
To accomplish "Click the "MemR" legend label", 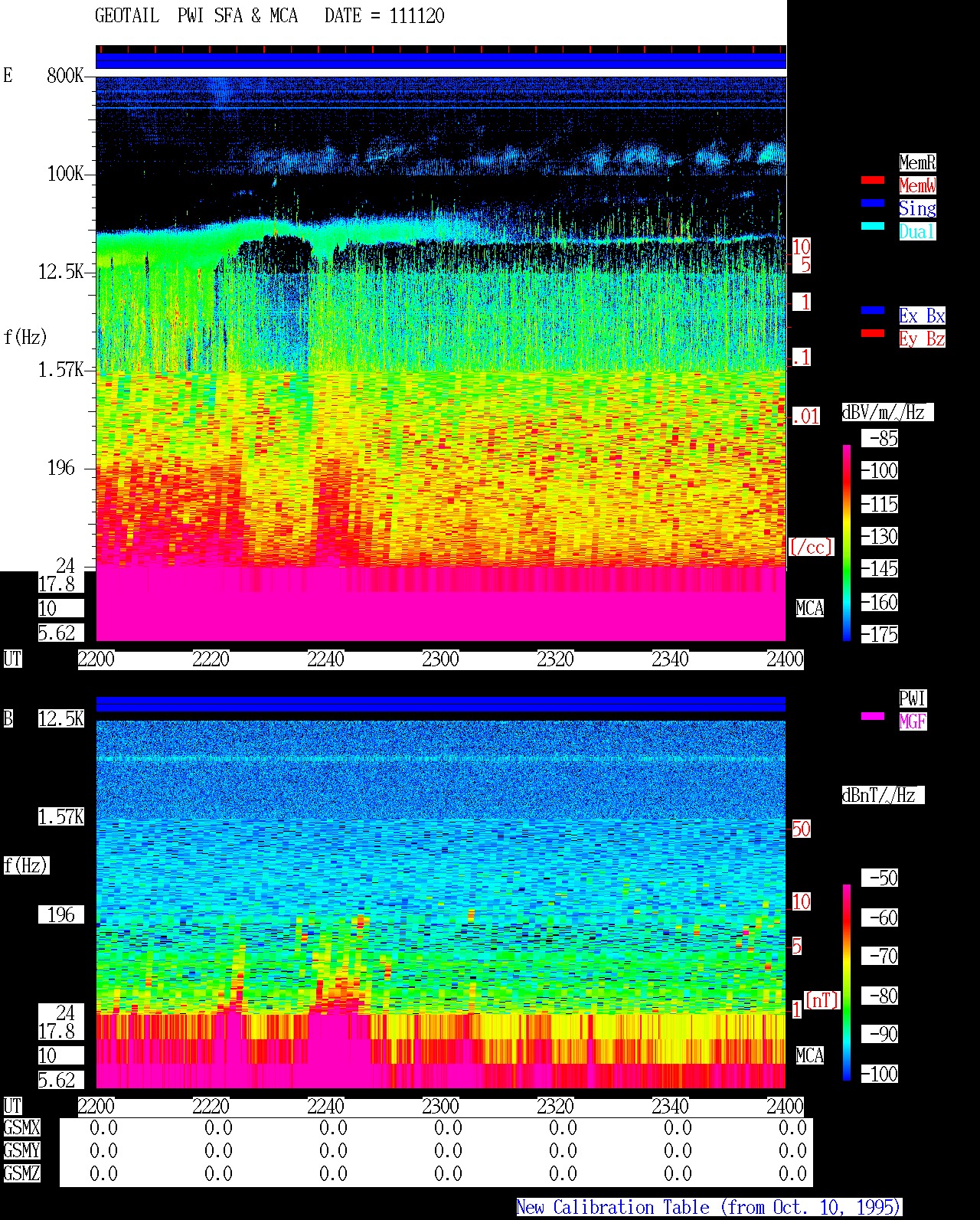I will pyautogui.click(x=917, y=162).
